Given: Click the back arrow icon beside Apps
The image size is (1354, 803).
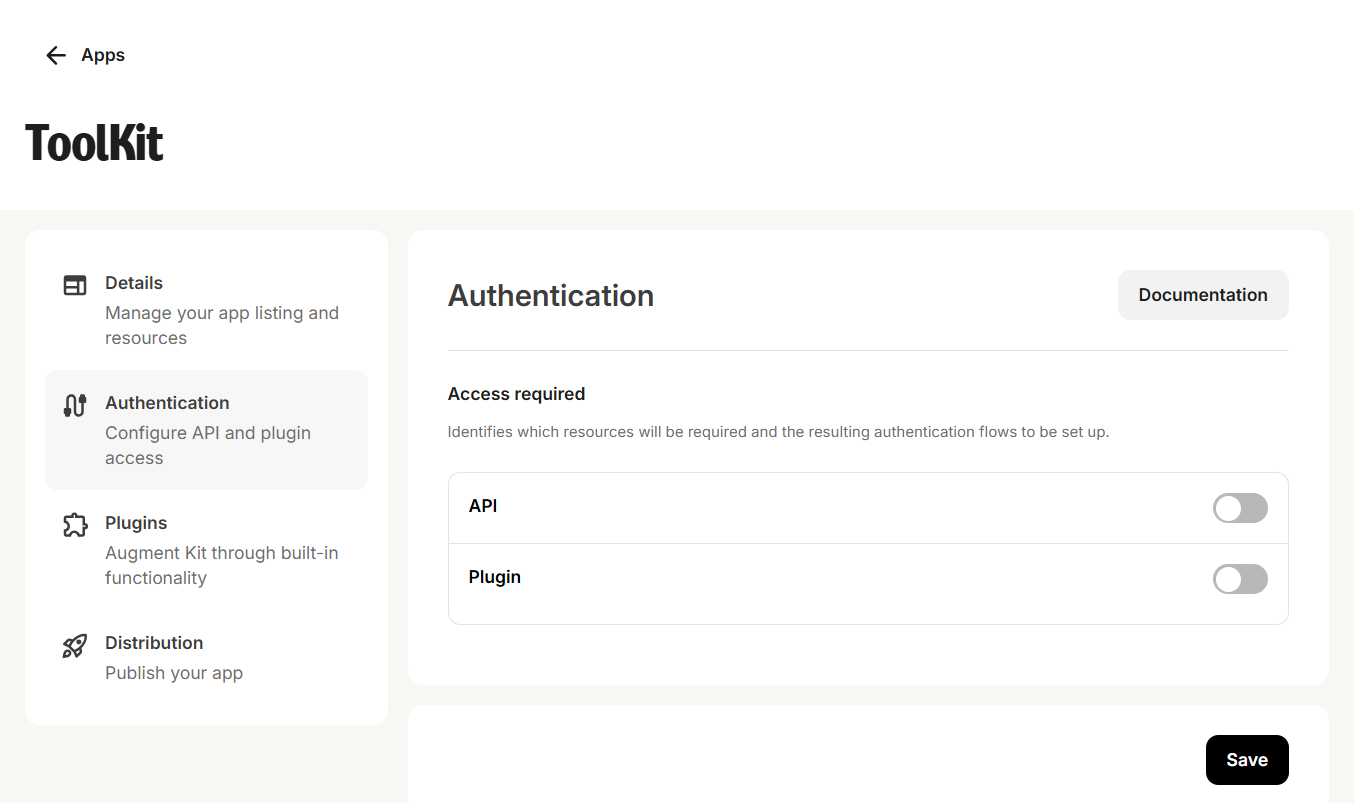Looking at the screenshot, I should click(x=56, y=55).
